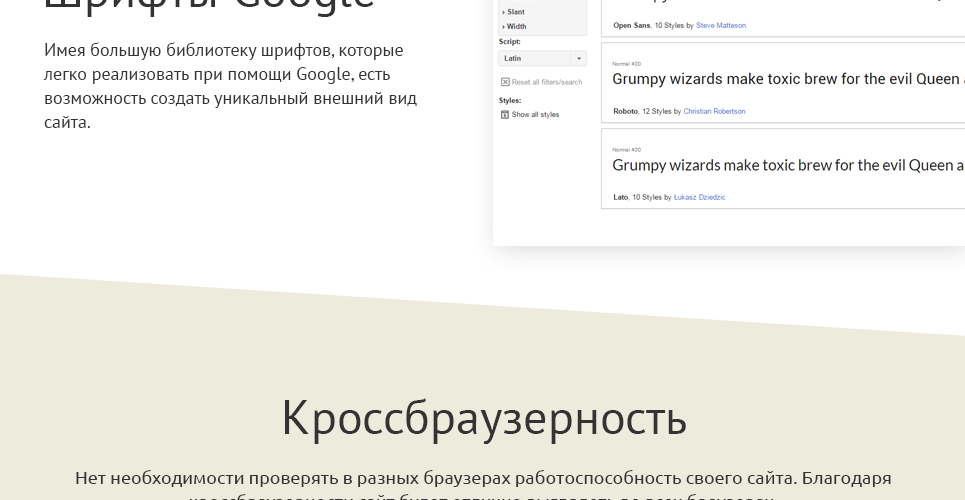Click the Show all styles icon

pos(505,115)
